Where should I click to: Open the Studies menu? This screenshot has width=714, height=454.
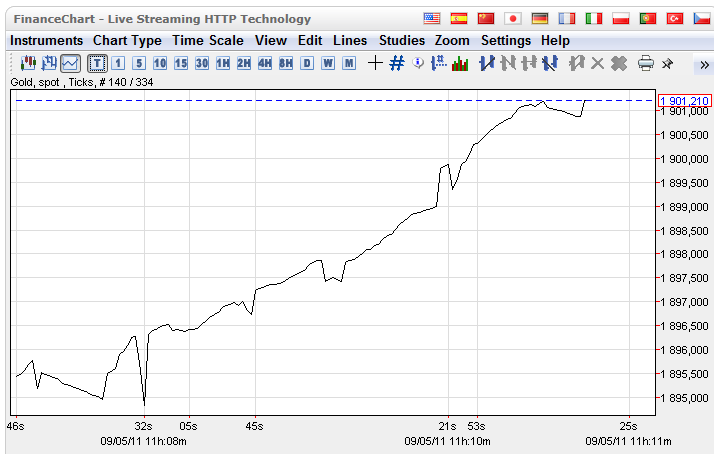pyautogui.click(x=401, y=41)
